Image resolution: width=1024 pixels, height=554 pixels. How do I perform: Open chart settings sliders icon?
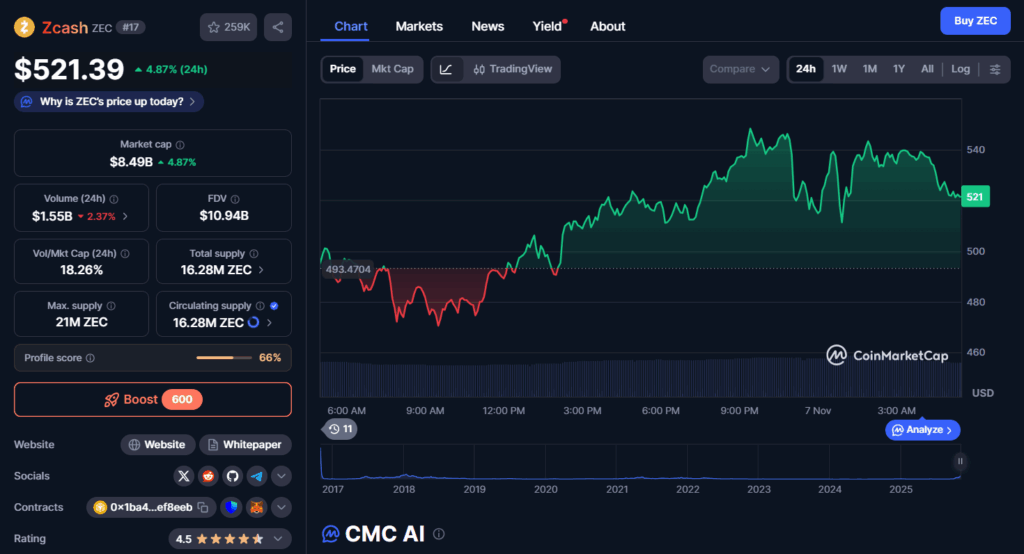pyautogui.click(x=994, y=69)
